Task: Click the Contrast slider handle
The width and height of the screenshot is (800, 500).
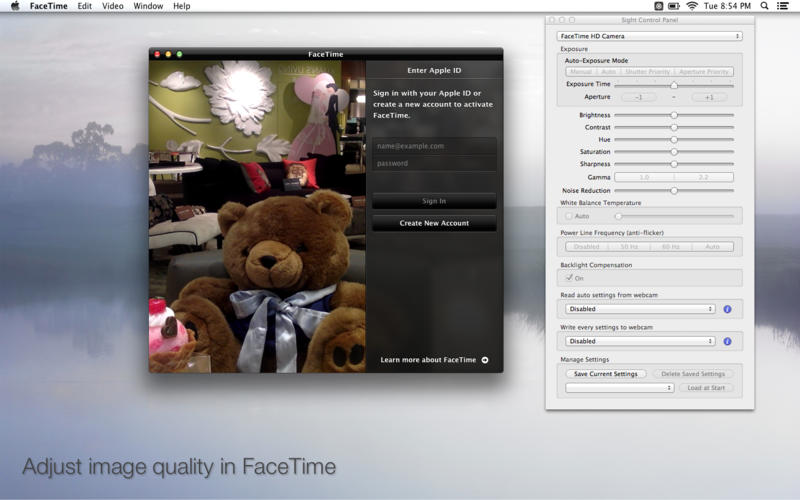Action: [x=674, y=127]
